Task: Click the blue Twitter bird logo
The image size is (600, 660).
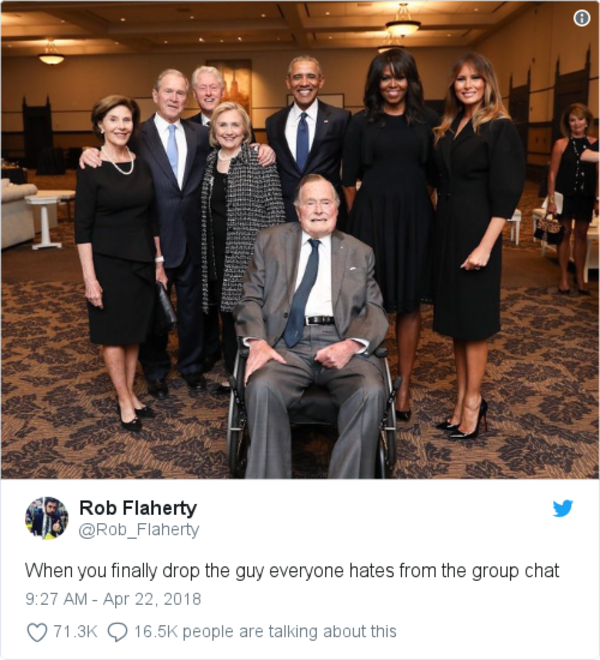Action: coord(563,508)
